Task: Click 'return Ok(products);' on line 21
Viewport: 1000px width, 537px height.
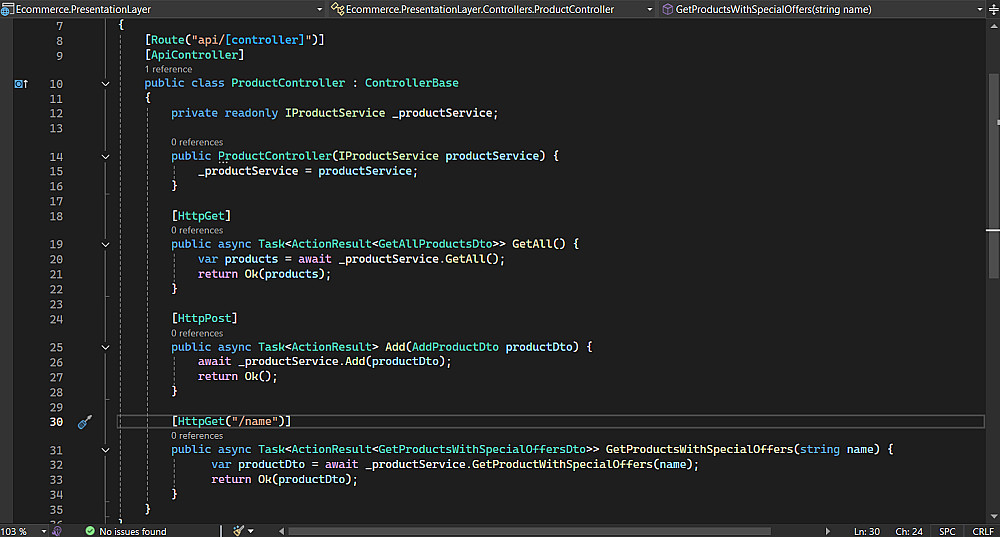Action: (264, 274)
